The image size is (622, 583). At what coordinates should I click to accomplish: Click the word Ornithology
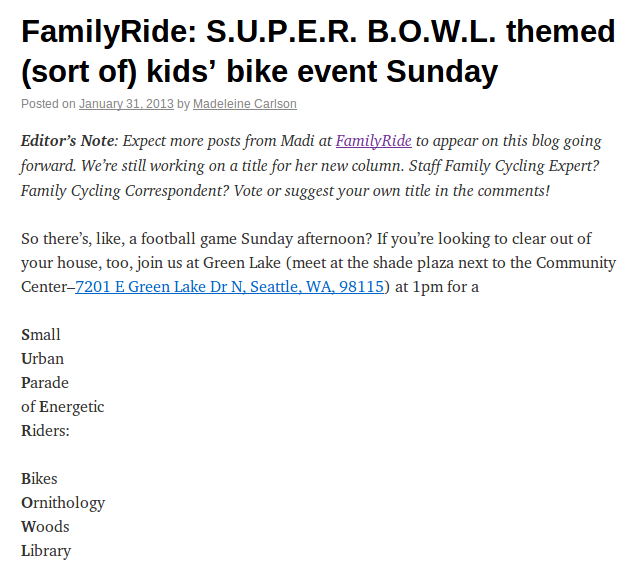pos(63,503)
